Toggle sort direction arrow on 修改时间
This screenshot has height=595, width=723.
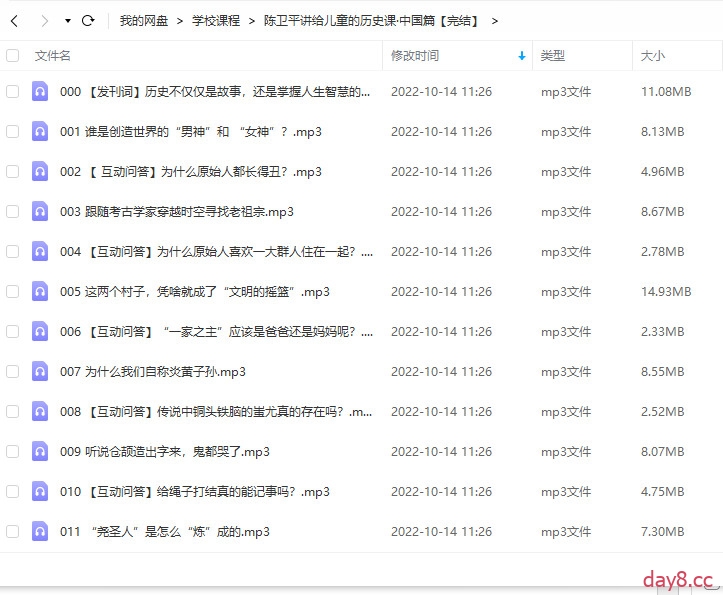click(x=521, y=56)
